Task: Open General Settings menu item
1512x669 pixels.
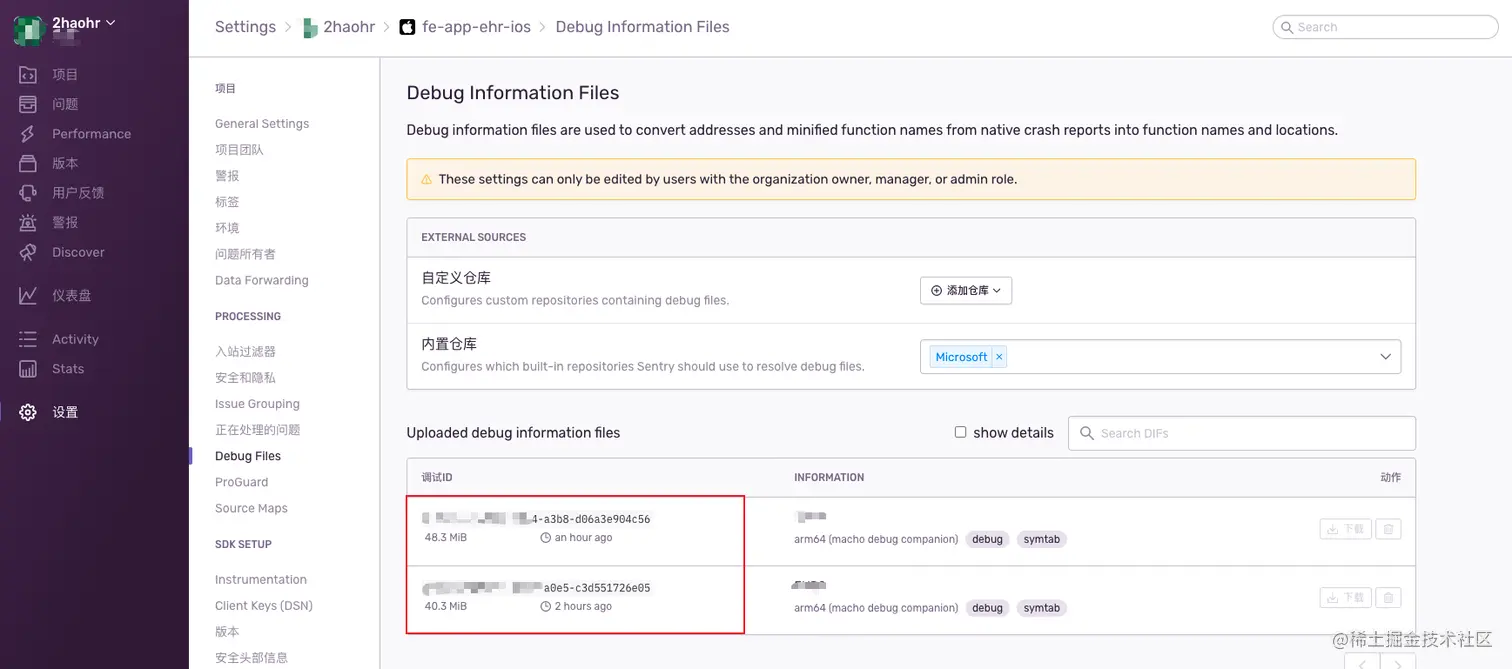Action: 262,124
